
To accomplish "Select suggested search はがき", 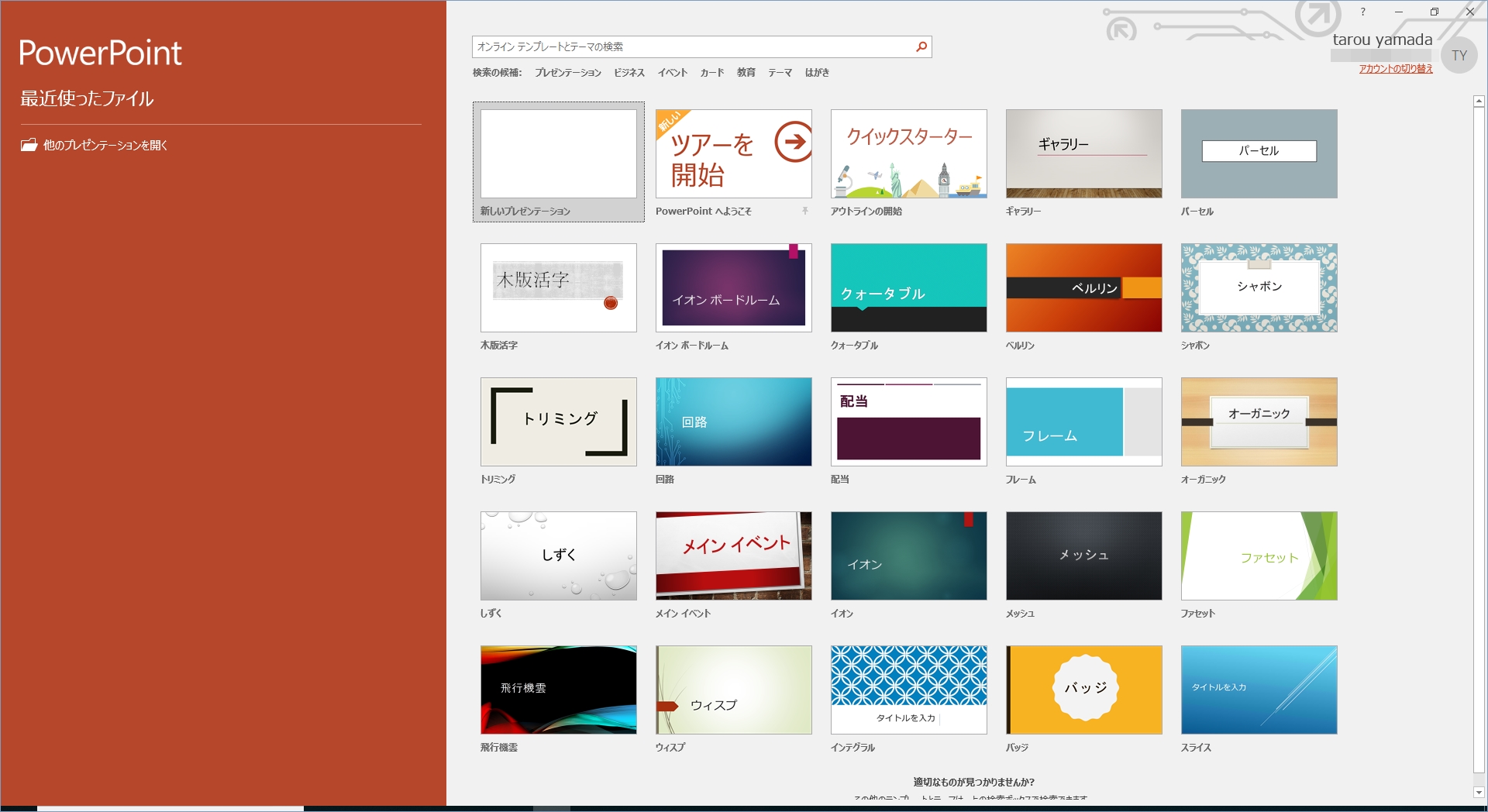I will (817, 73).
